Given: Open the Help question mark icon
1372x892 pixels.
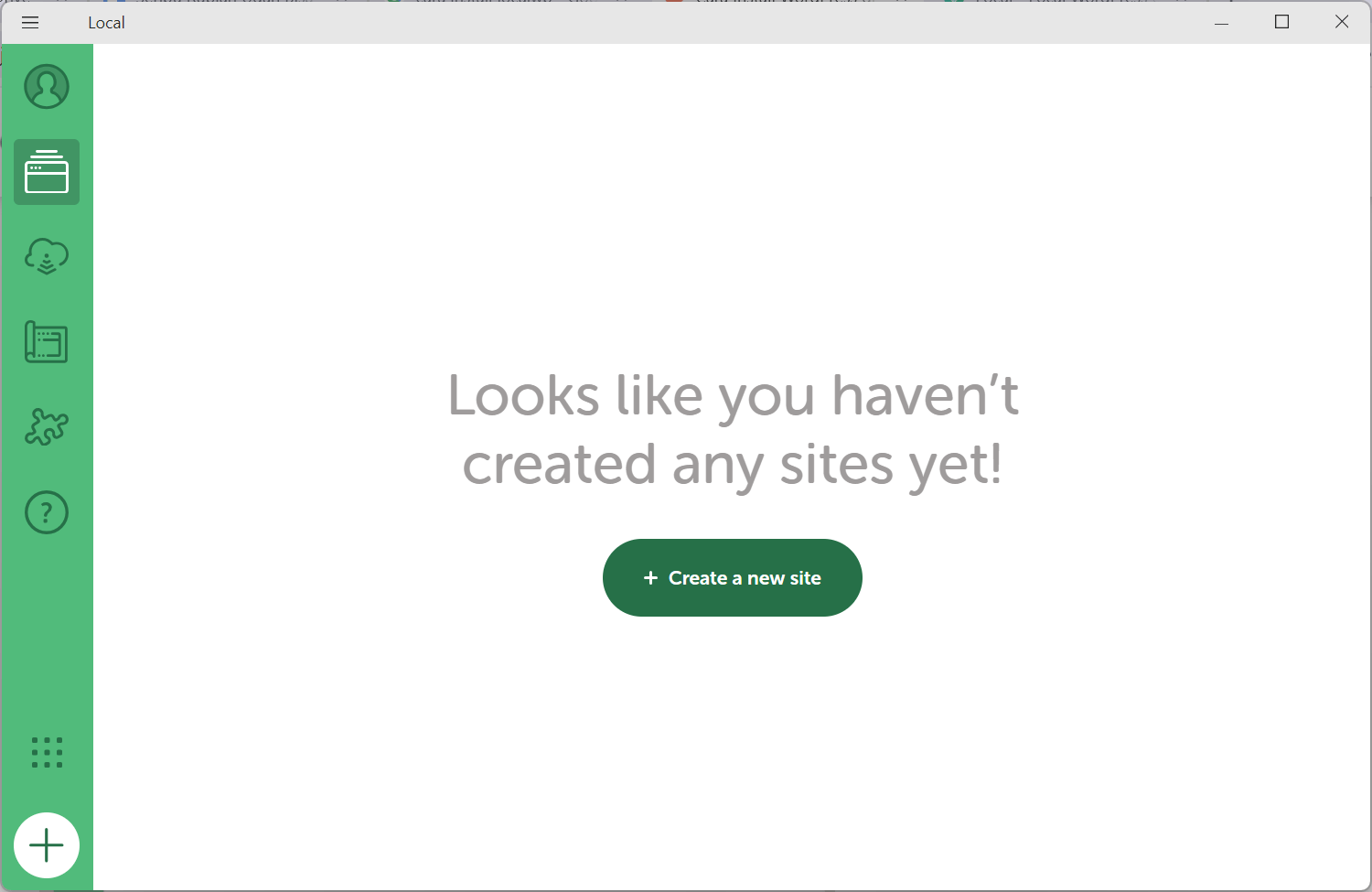Looking at the screenshot, I should [47, 512].
